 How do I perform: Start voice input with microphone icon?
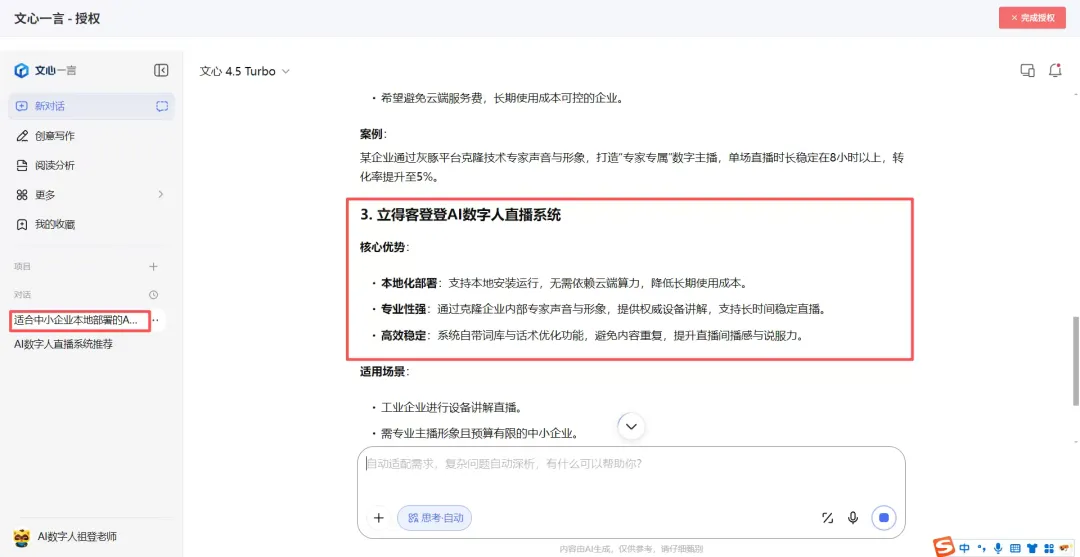tap(853, 518)
